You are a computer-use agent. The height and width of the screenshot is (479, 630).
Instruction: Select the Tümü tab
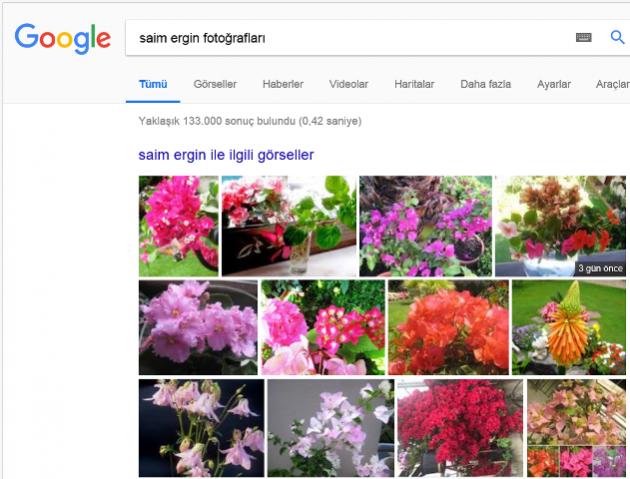(x=153, y=84)
